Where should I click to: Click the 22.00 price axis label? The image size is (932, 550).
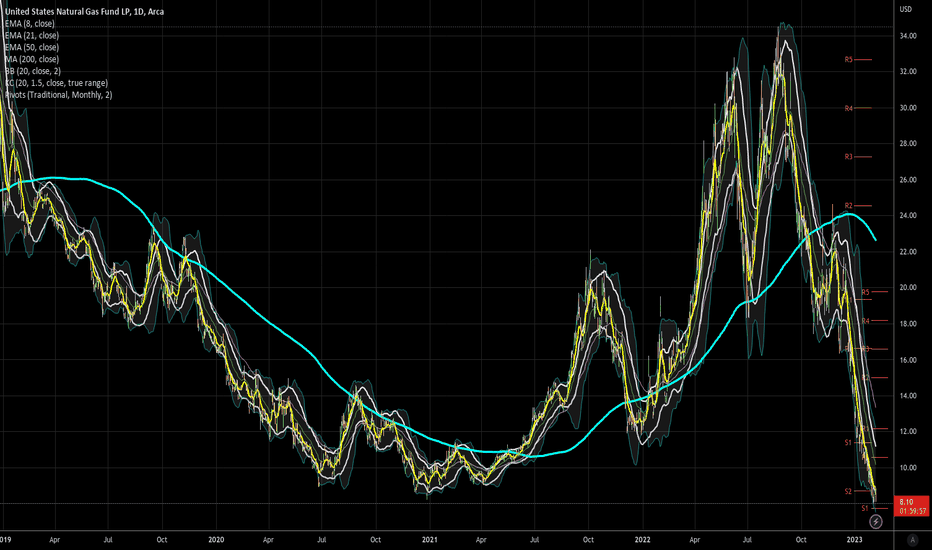pyautogui.click(x=908, y=252)
